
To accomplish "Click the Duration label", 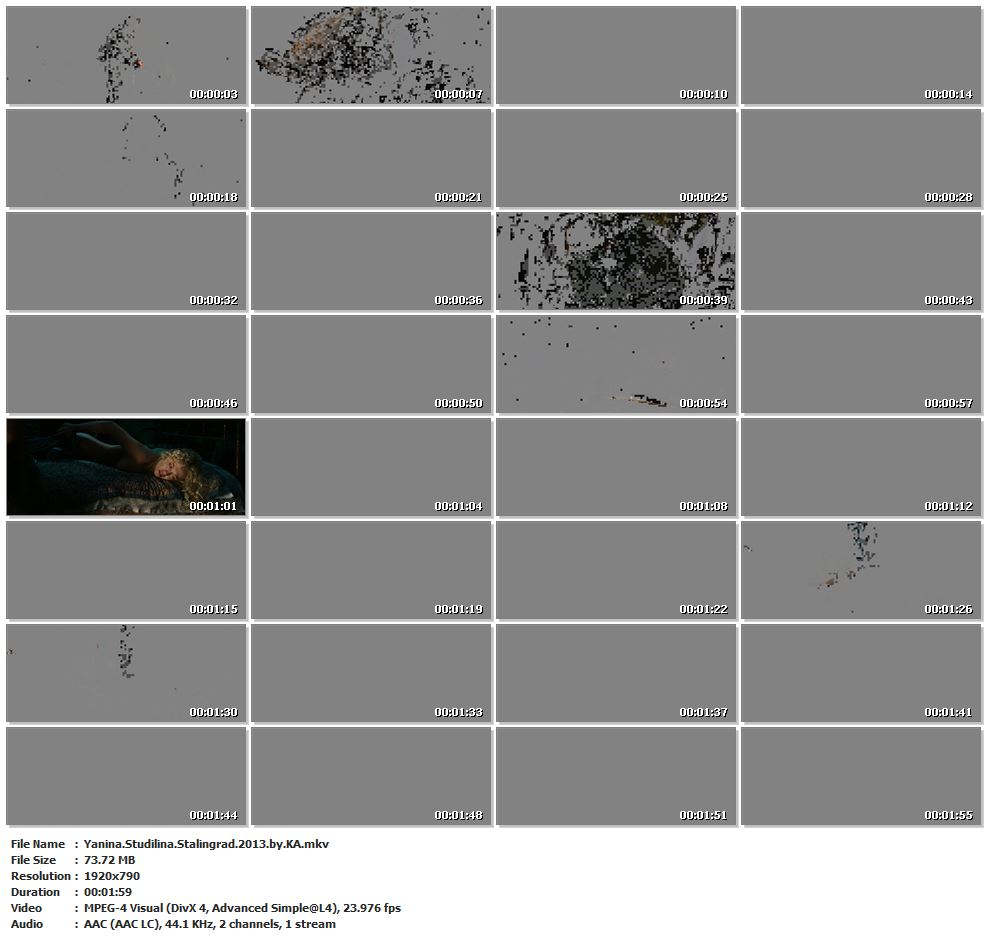I will [x=35, y=892].
